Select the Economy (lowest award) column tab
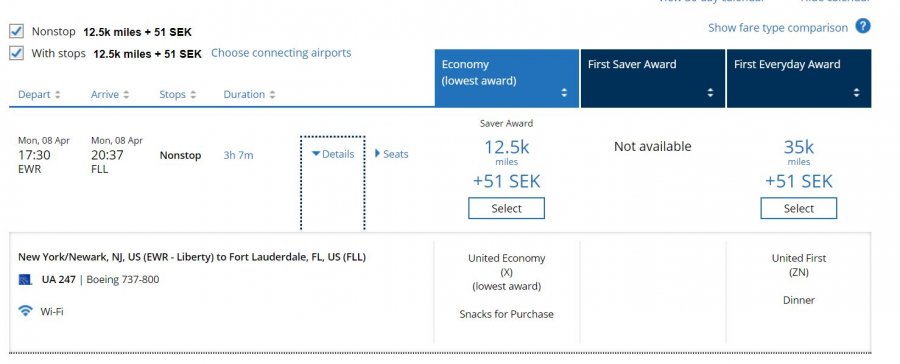 coord(507,78)
